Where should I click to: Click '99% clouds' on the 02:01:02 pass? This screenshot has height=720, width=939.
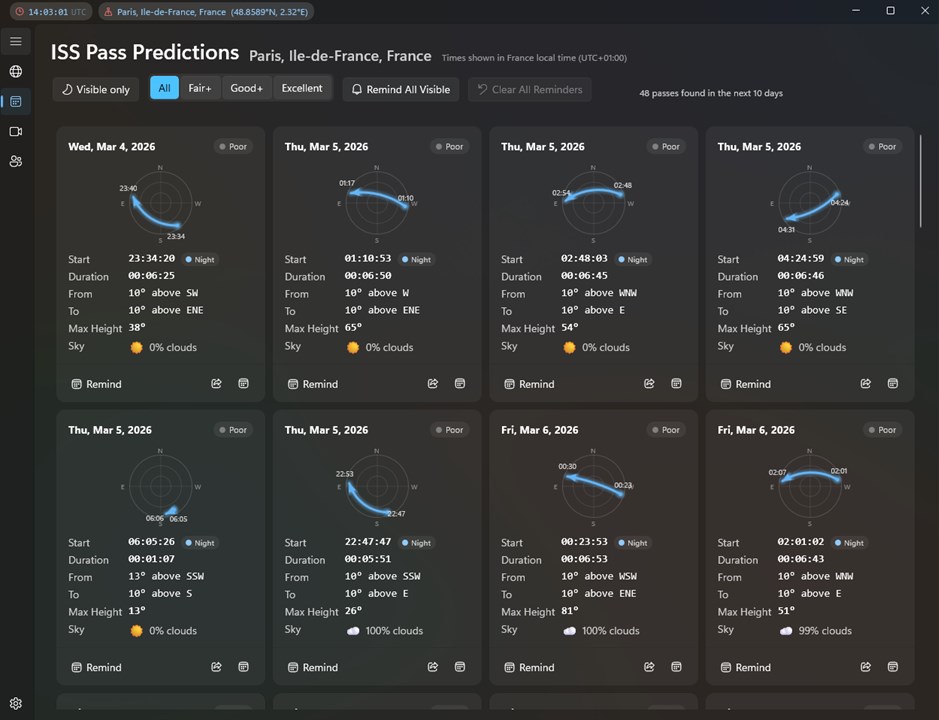(825, 631)
